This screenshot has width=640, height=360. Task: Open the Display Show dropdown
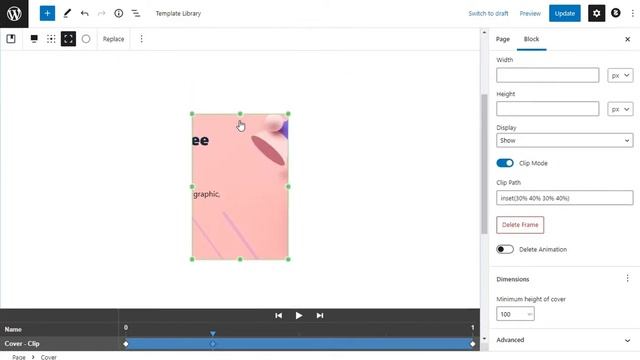pyautogui.click(x=564, y=140)
